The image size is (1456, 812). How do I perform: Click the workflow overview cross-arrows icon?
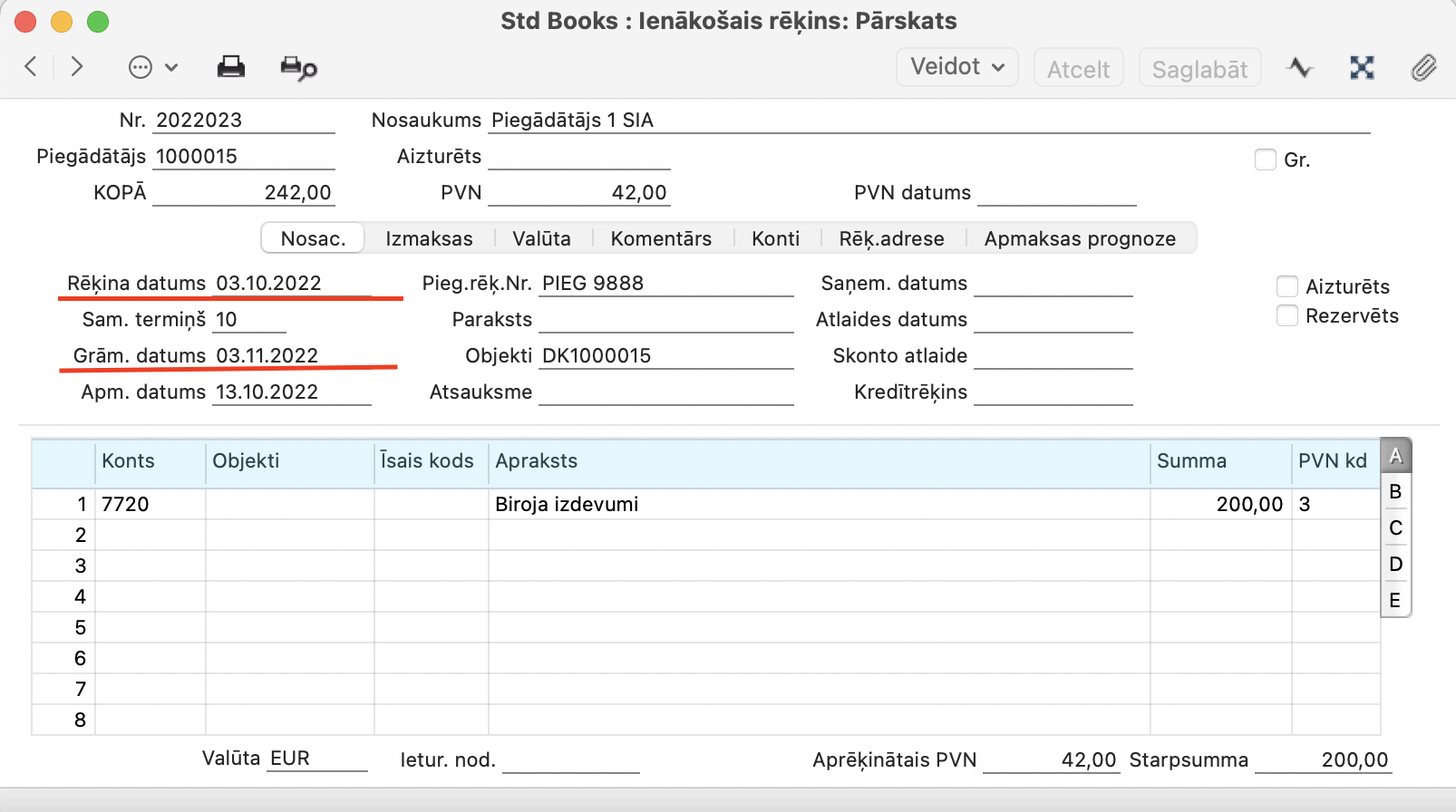pos(1362,68)
